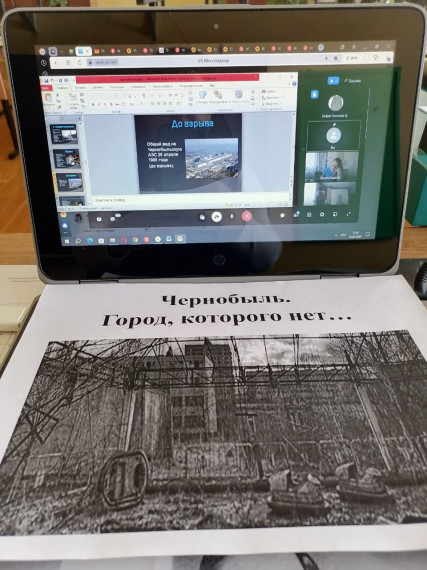Select the highlighted third slide thumbnail
Viewport: 427px width, 570px height.
tap(69, 182)
